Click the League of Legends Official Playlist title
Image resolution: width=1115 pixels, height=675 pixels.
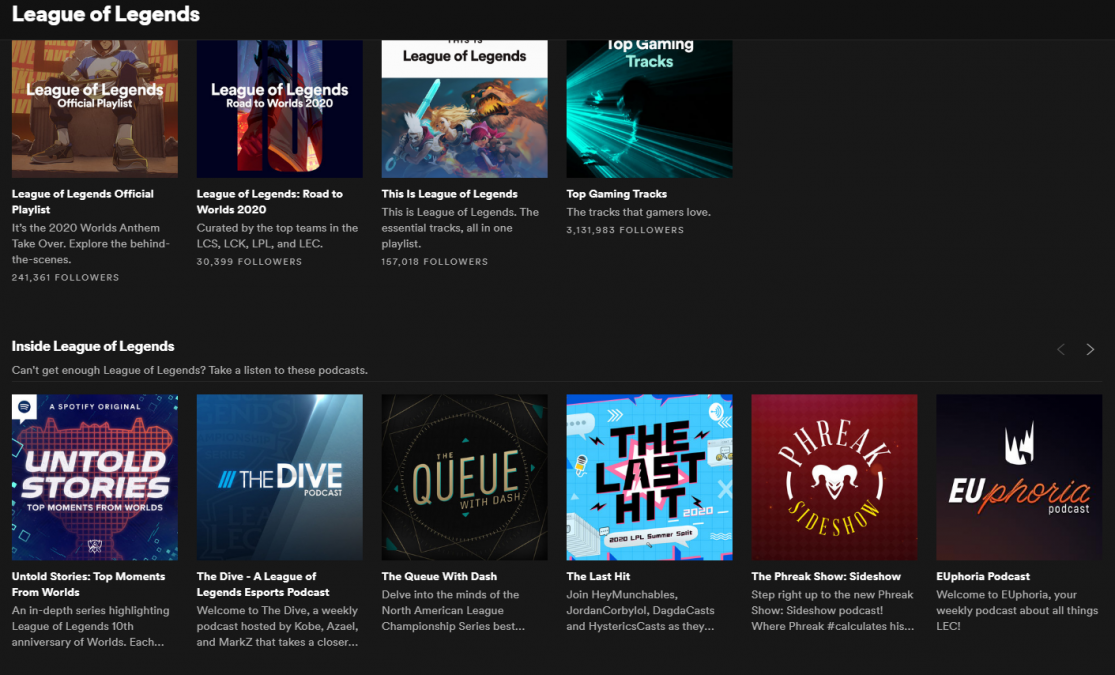82,201
